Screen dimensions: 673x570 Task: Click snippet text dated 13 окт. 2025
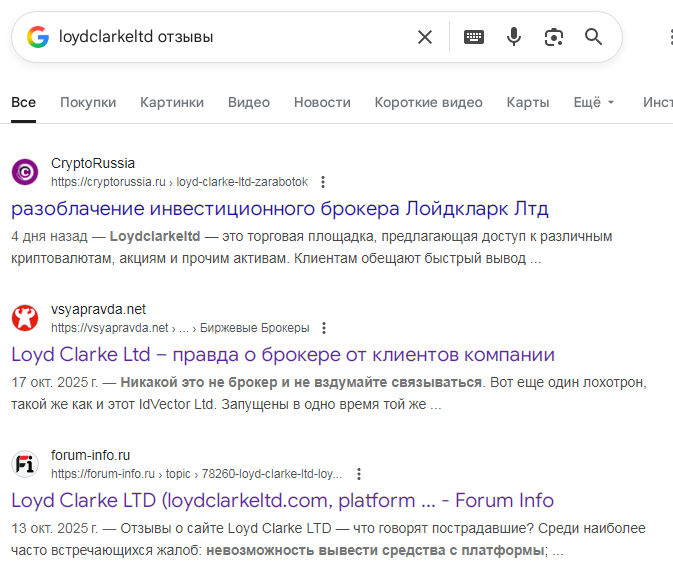point(328,539)
